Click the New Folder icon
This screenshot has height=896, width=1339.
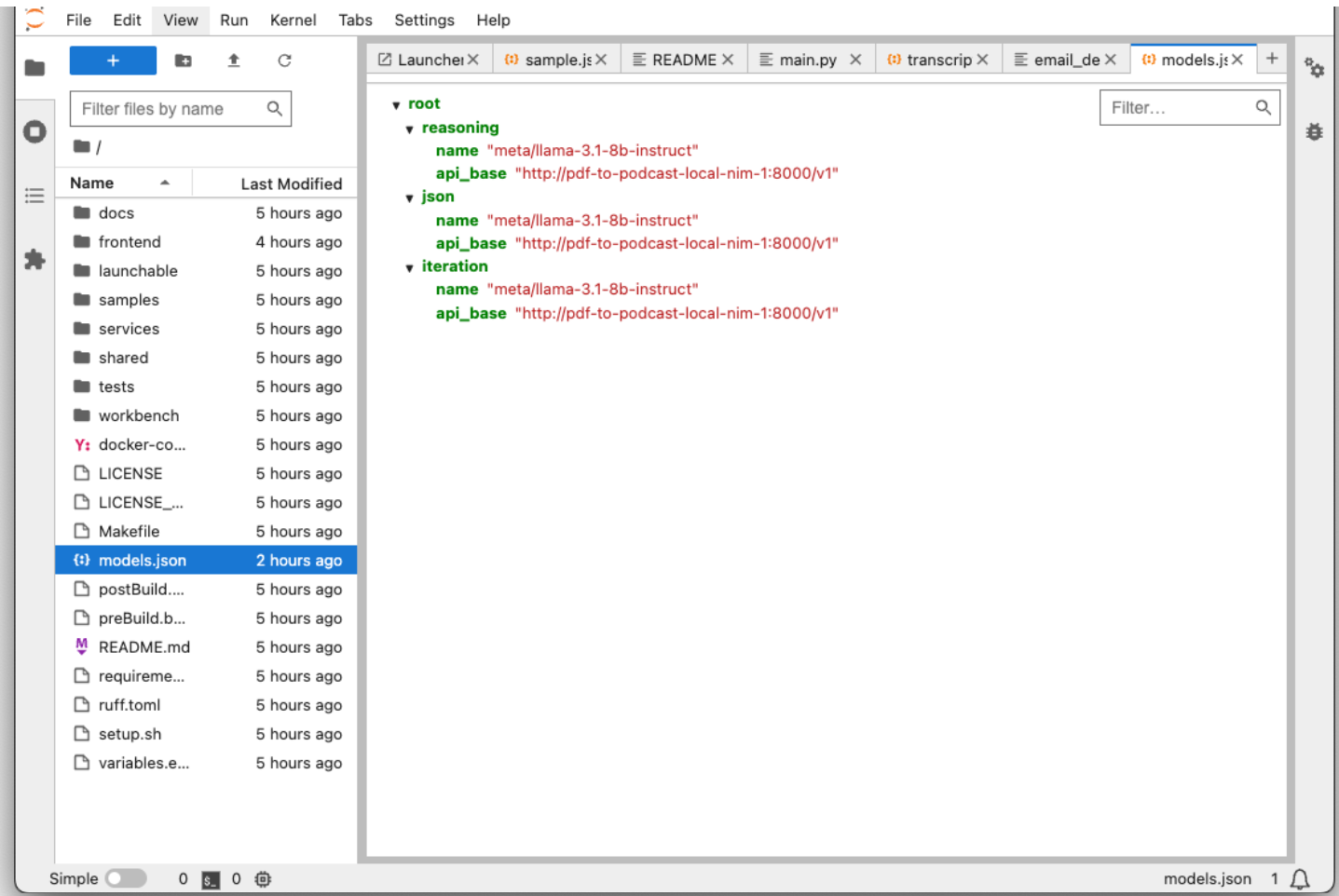click(184, 61)
